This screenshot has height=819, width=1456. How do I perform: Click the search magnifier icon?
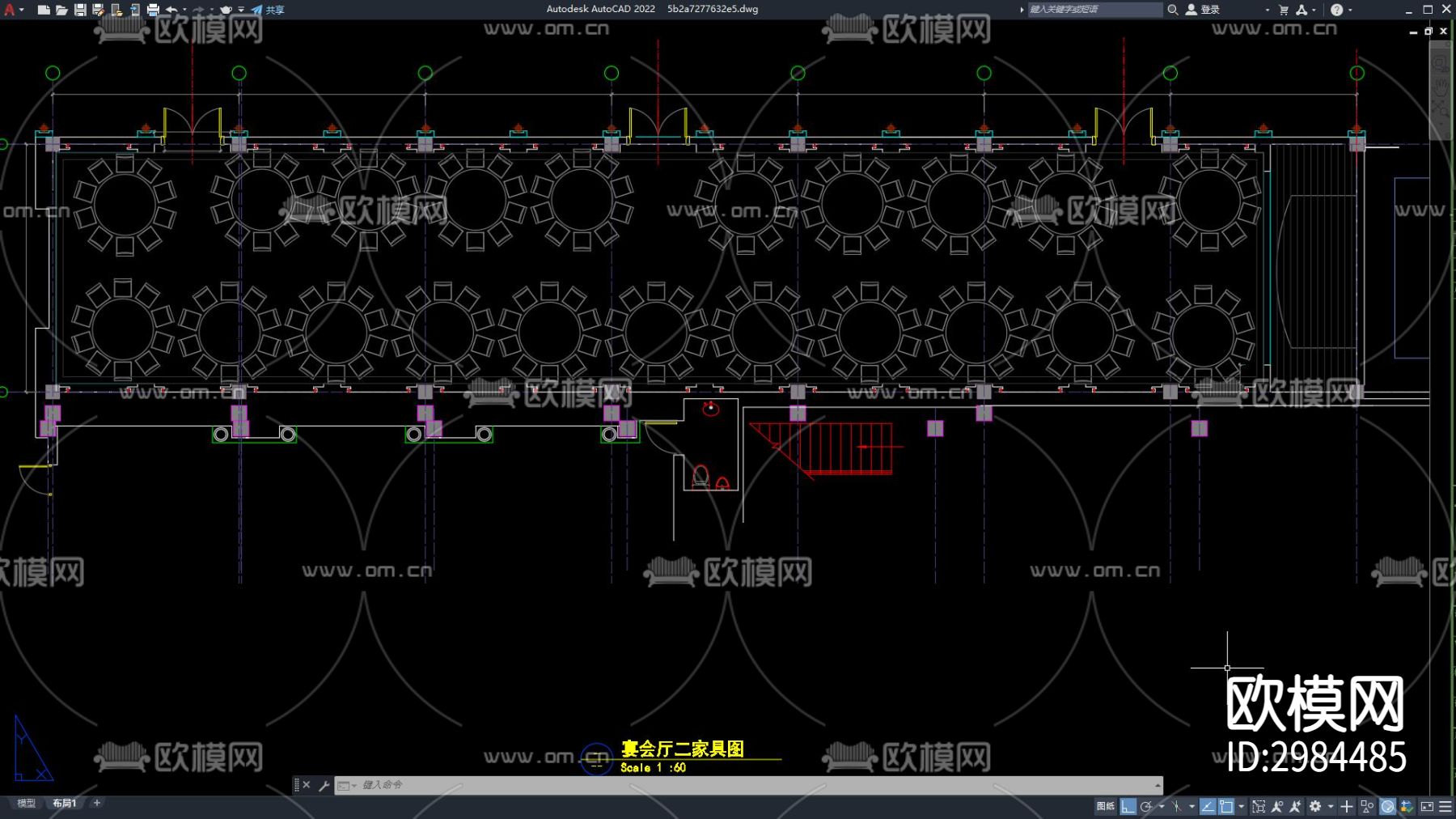click(x=1172, y=10)
